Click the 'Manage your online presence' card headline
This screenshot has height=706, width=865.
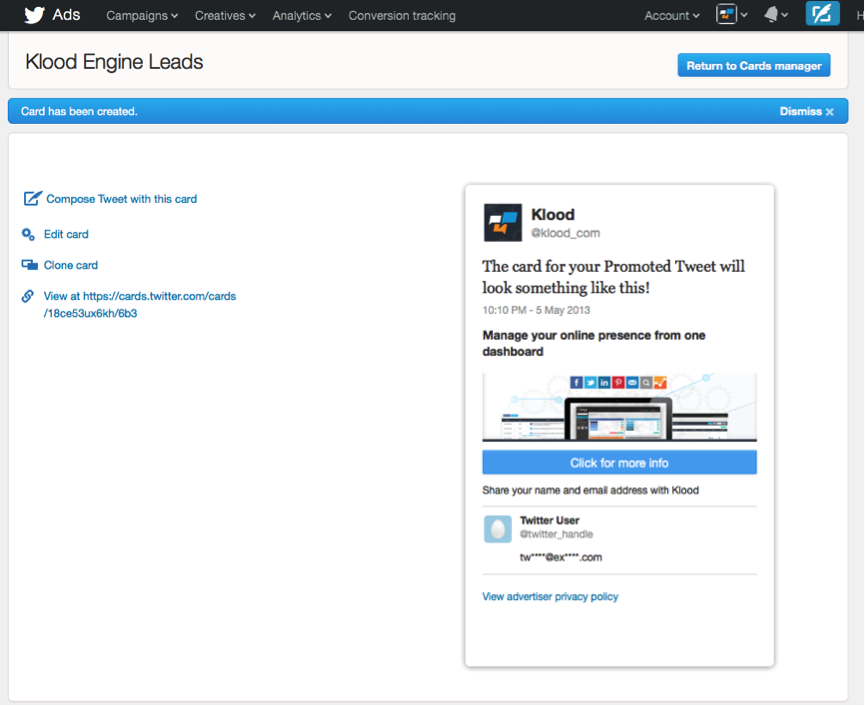(x=594, y=343)
